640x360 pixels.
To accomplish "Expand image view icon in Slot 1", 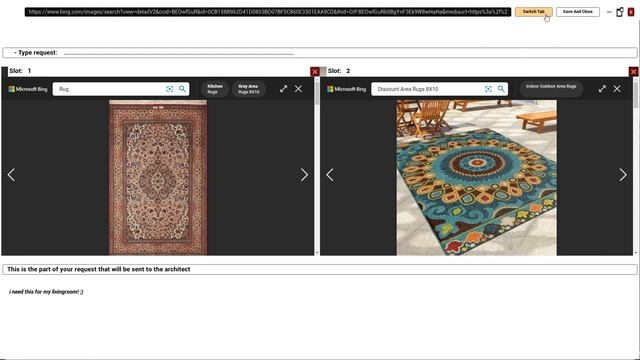I will pos(283,89).
